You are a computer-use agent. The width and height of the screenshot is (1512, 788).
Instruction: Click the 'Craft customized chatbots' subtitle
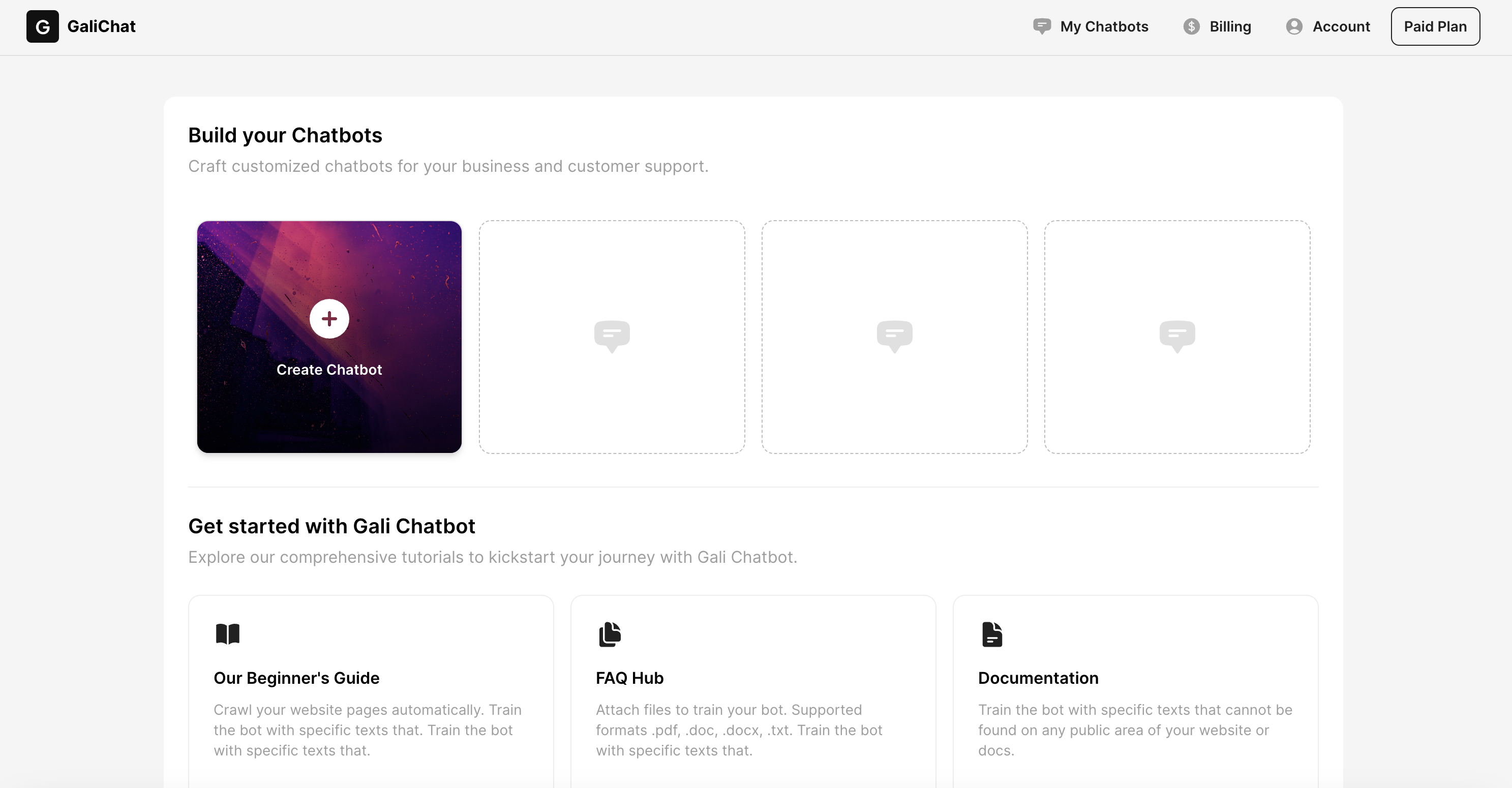[448, 166]
